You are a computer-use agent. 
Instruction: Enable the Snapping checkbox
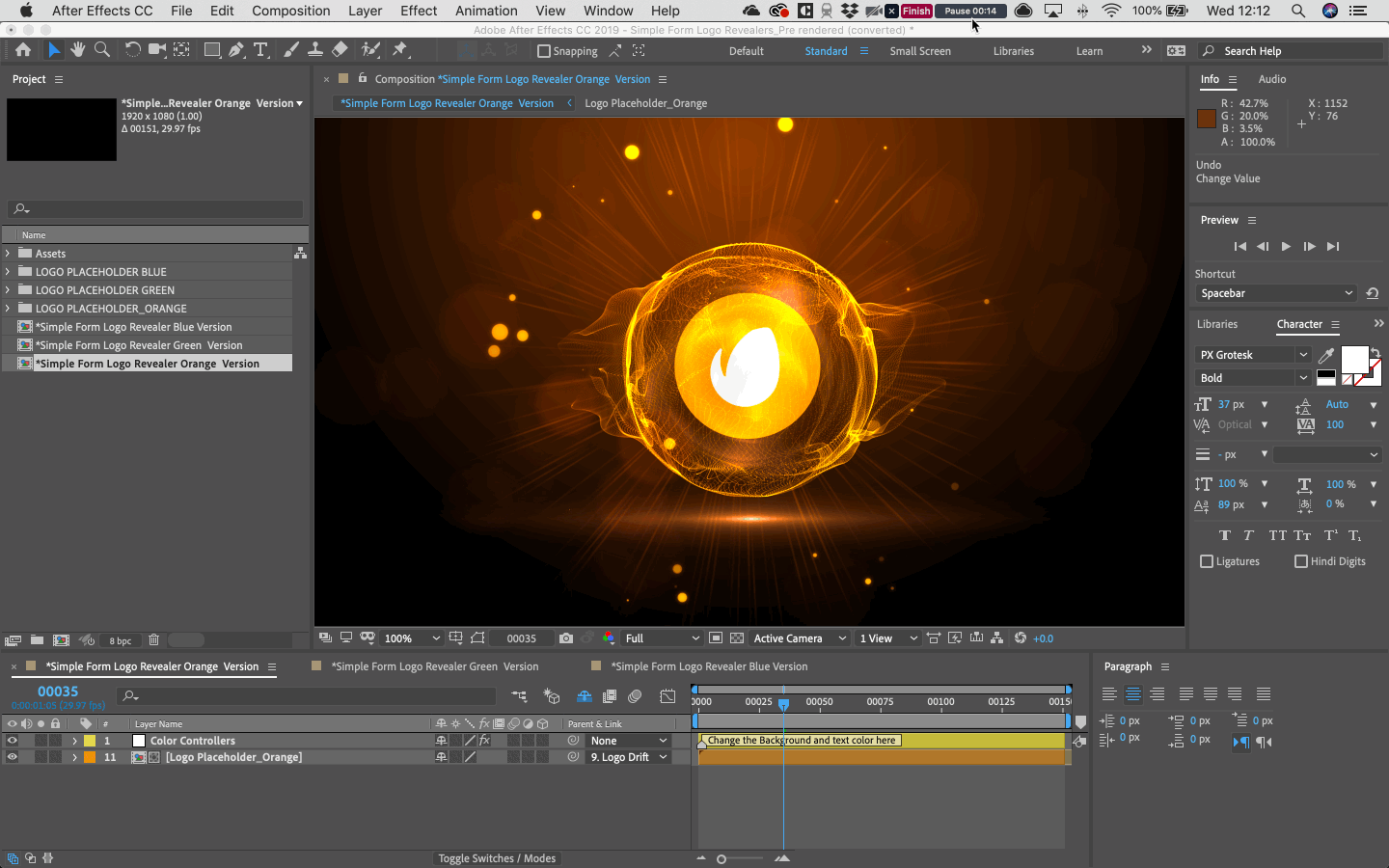pos(544,51)
